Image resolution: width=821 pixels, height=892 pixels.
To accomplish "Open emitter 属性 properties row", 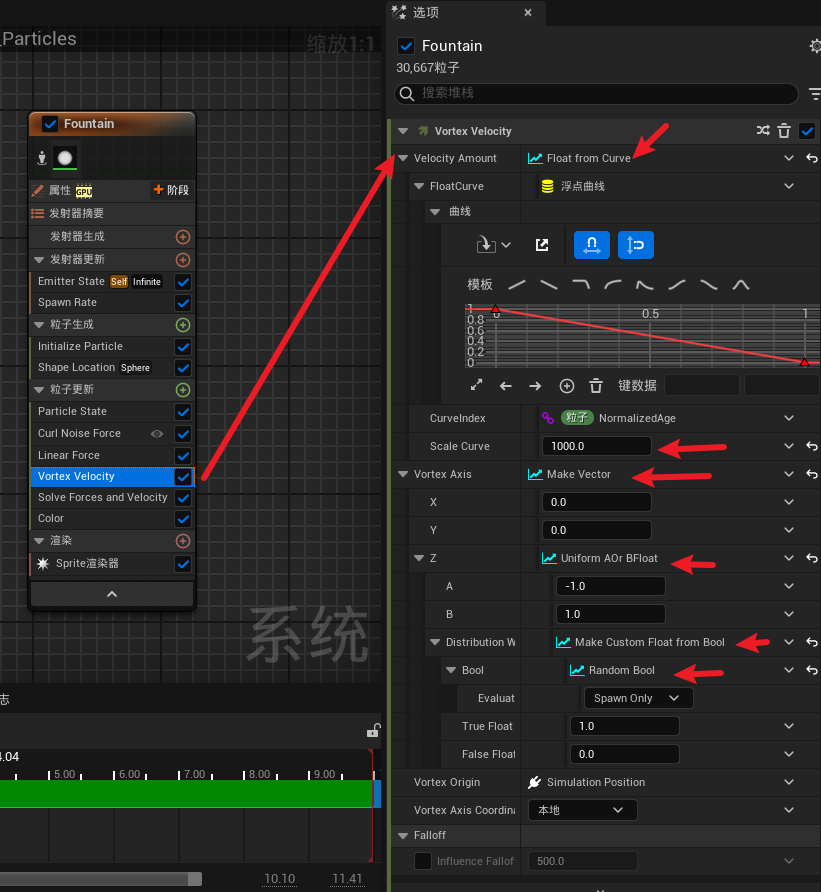I will coord(61,191).
